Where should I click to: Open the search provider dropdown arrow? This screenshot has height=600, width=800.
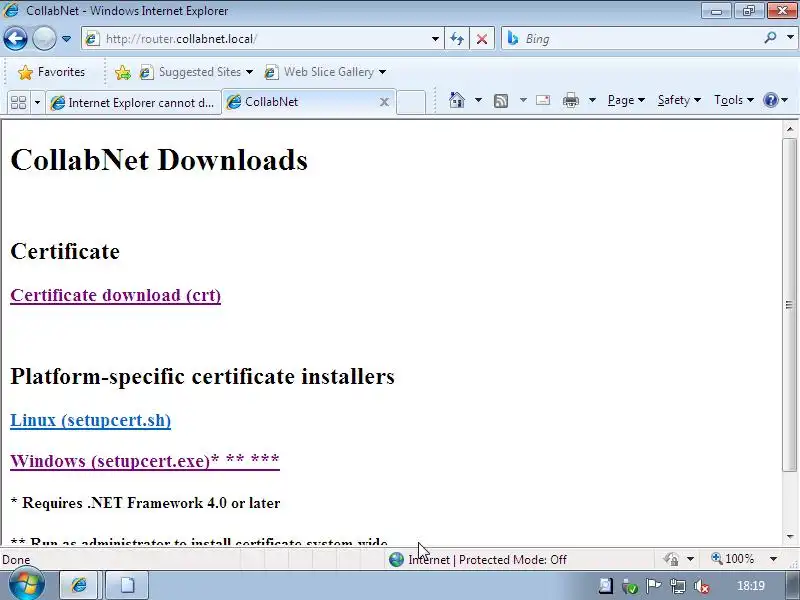click(790, 38)
